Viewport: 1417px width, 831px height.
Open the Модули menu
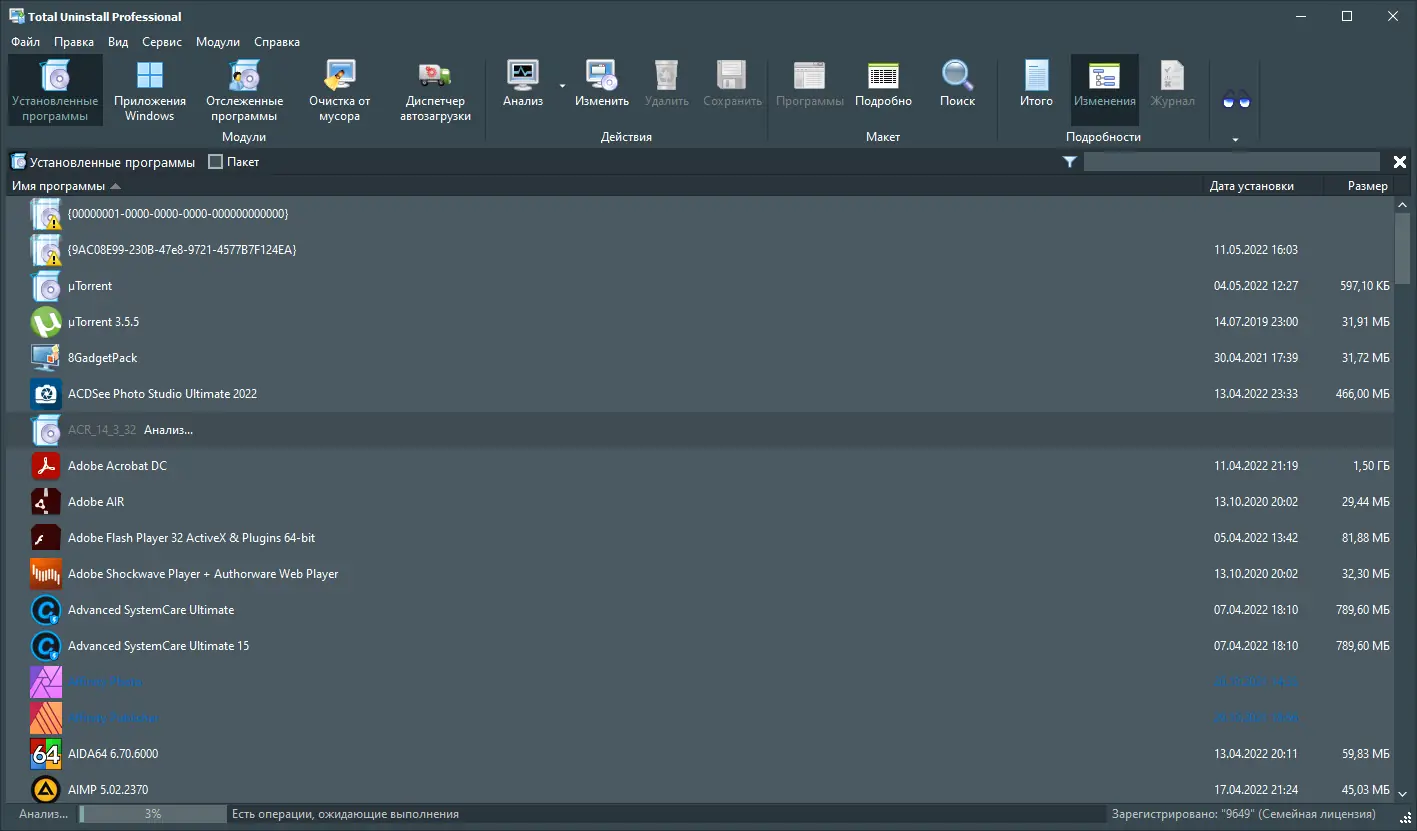[218, 42]
